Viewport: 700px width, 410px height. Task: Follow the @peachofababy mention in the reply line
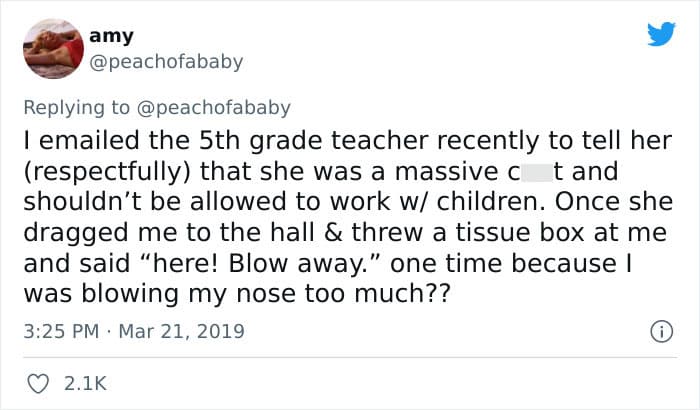(x=213, y=108)
